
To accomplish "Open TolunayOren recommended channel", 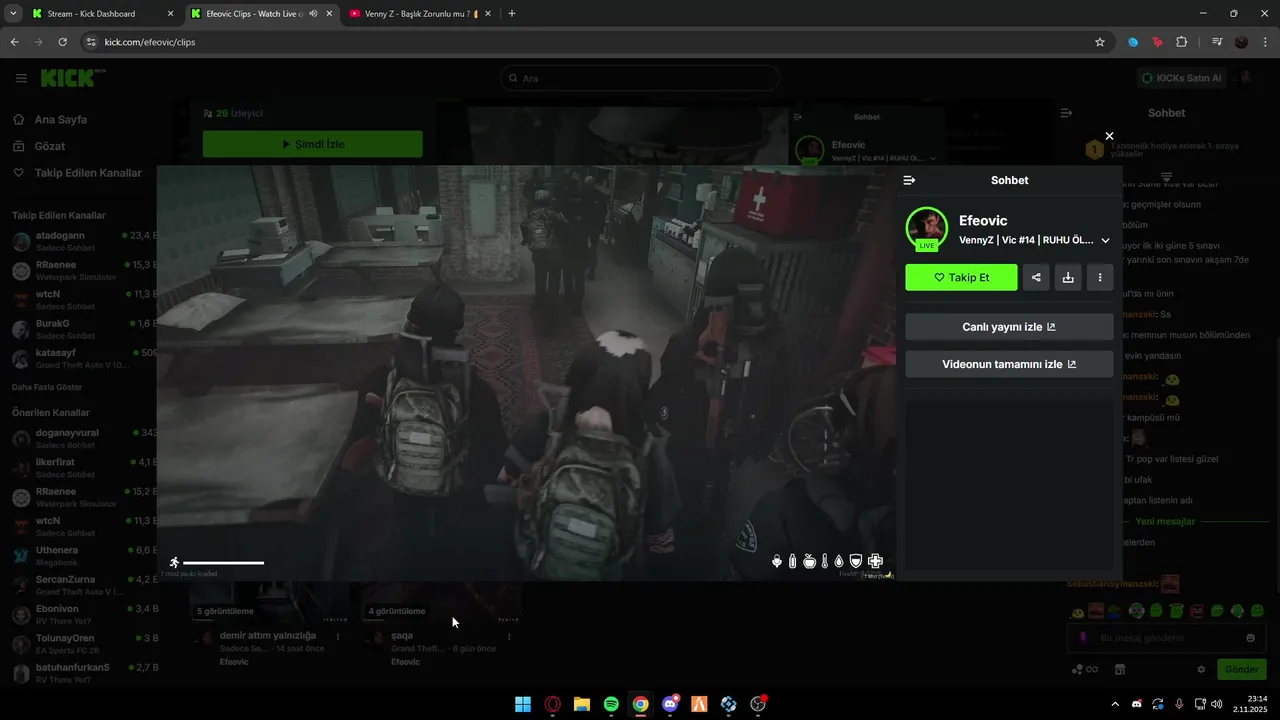I will [84, 643].
